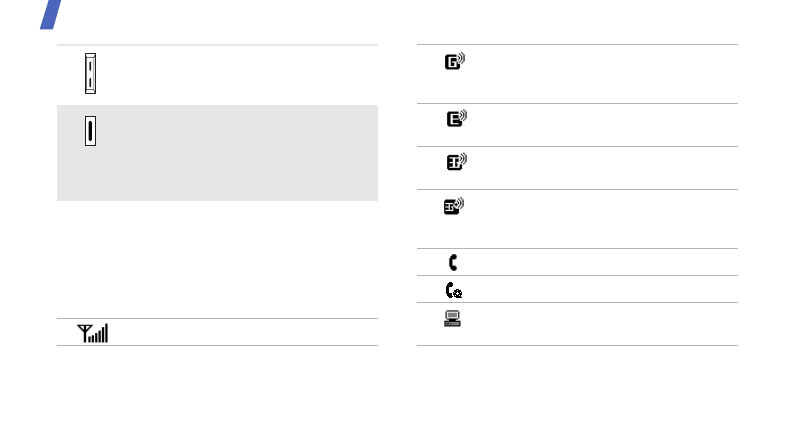794x430 pixels.
Task: Click the computer connection icon
Action: [453, 320]
